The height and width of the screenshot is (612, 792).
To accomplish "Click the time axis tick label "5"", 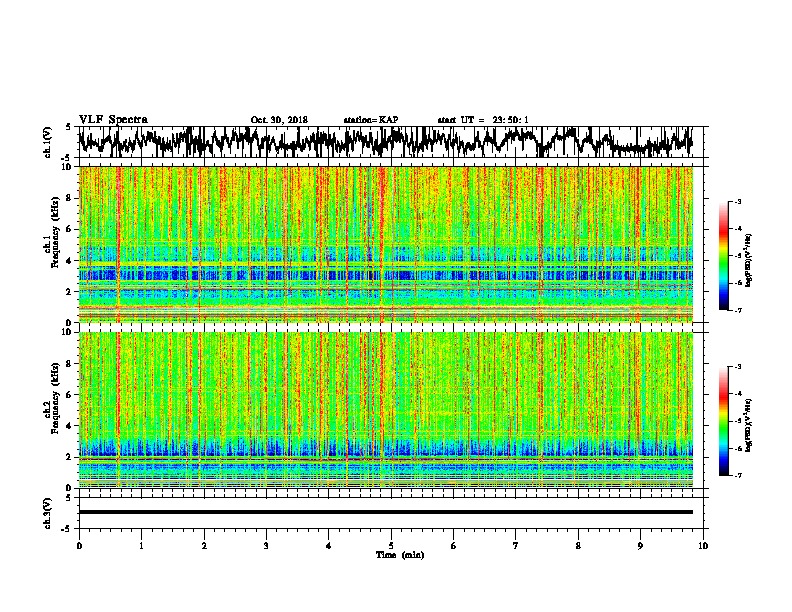I will (391, 546).
